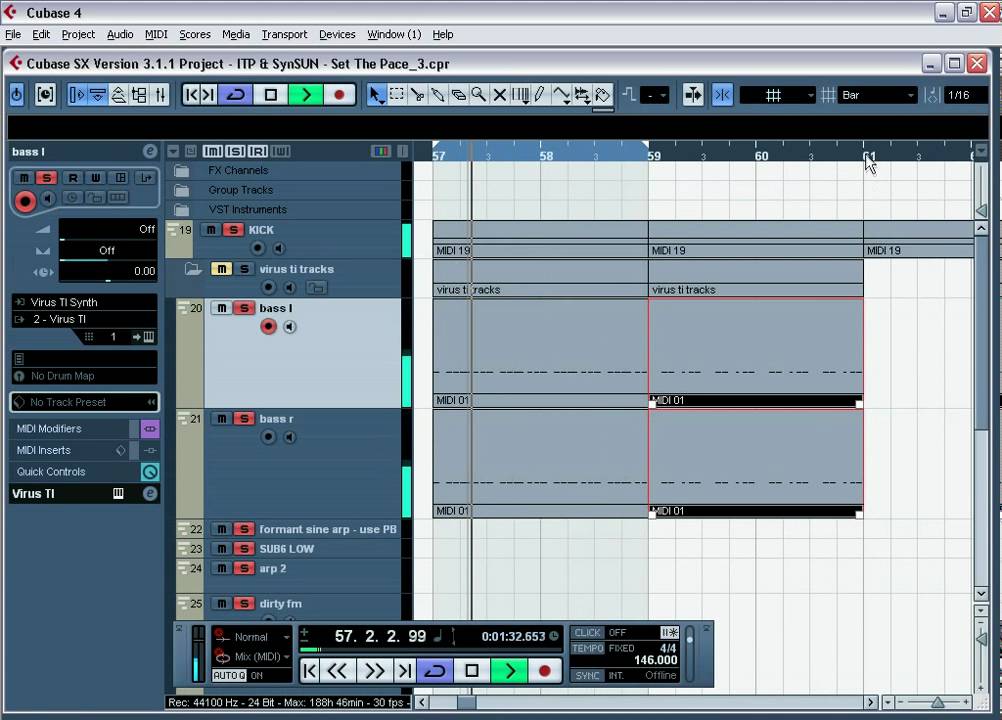Viewport: 1002px width, 720px height.
Task: Open the File menu
Action: pos(13,34)
